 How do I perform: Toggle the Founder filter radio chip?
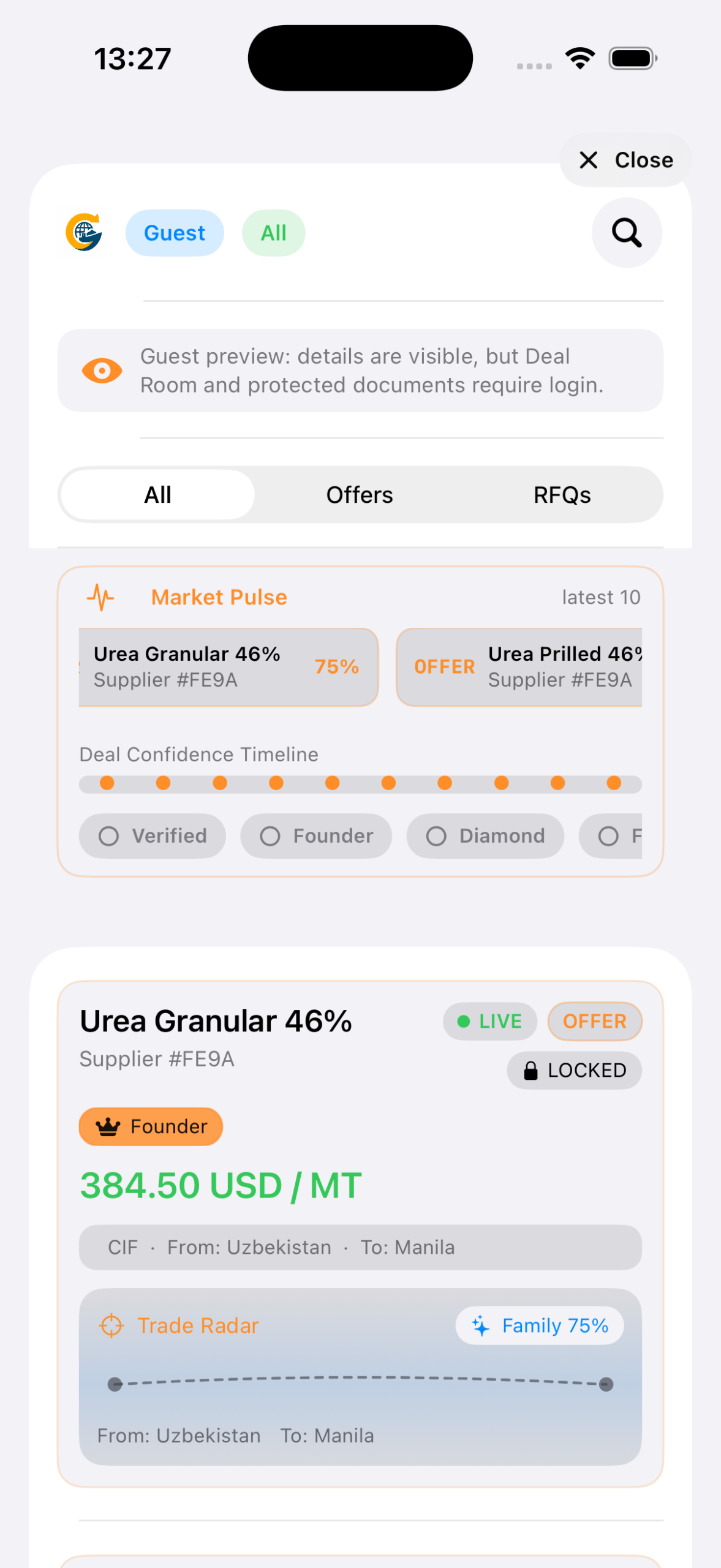click(x=315, y=835)
